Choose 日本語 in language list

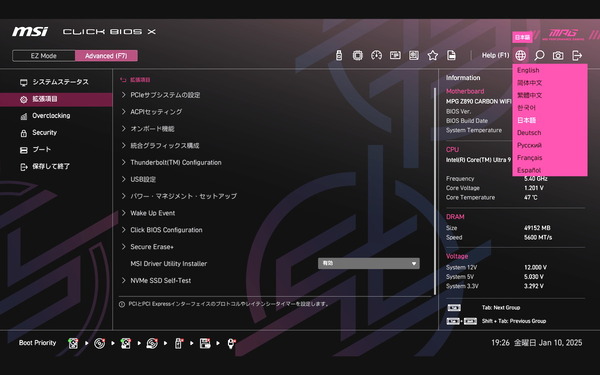coord(527,120)
